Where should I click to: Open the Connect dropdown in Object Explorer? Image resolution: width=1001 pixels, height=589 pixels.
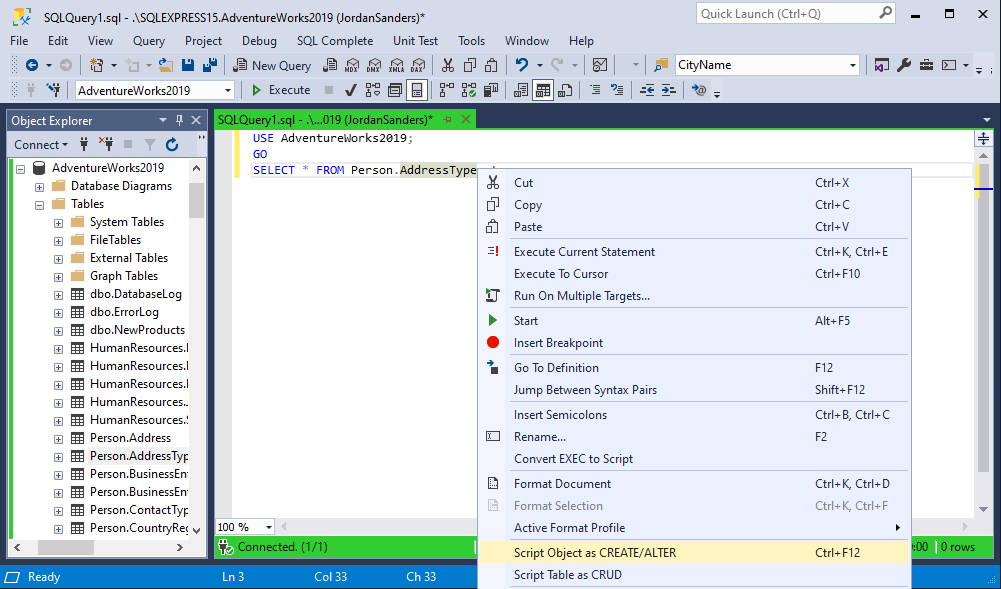click(x=41, y=145)
